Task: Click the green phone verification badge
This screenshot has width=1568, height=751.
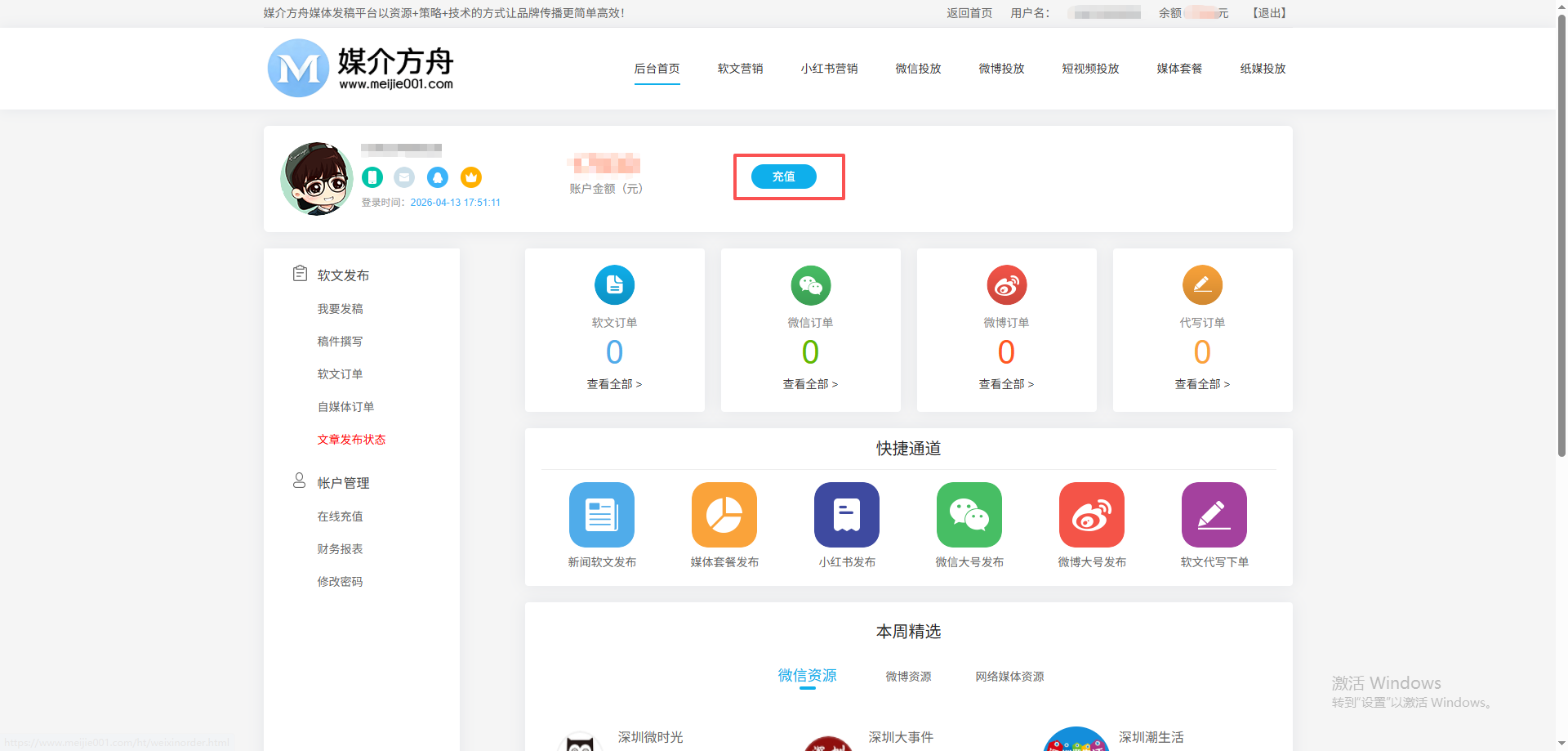Action: point(372,177)
